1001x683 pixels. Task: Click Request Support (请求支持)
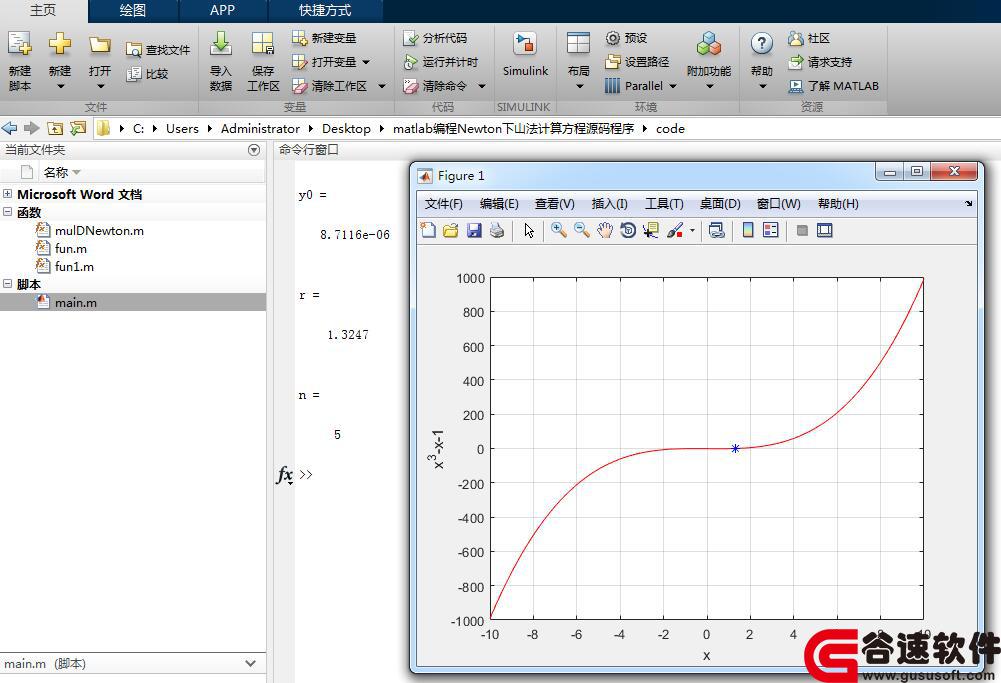point(820,62)
